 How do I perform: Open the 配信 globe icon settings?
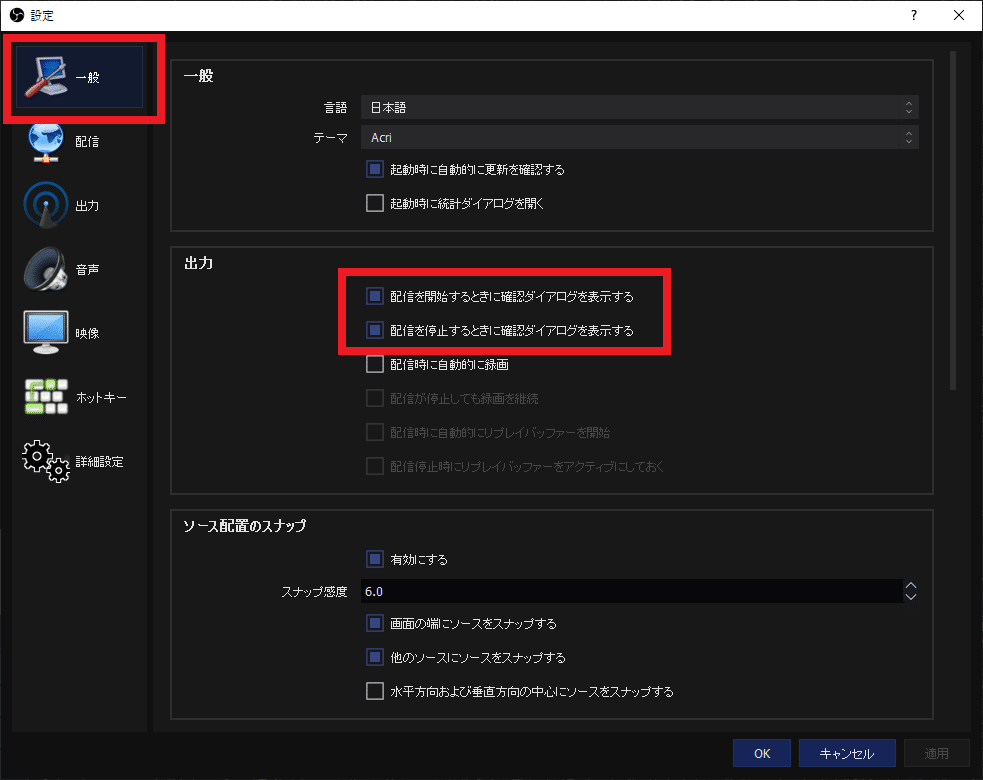(x=46, y=142)
